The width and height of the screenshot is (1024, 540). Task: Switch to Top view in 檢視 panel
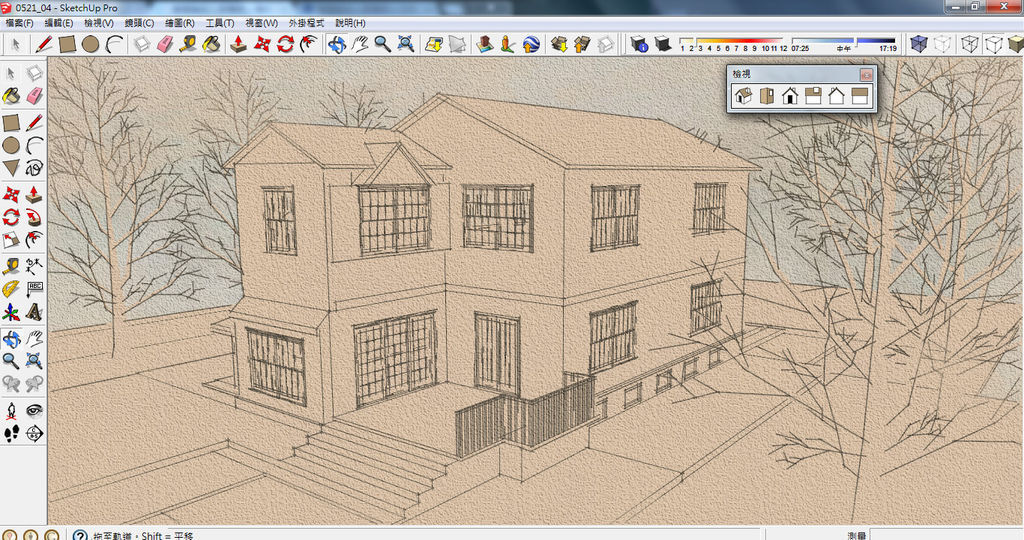pos(767,97)
